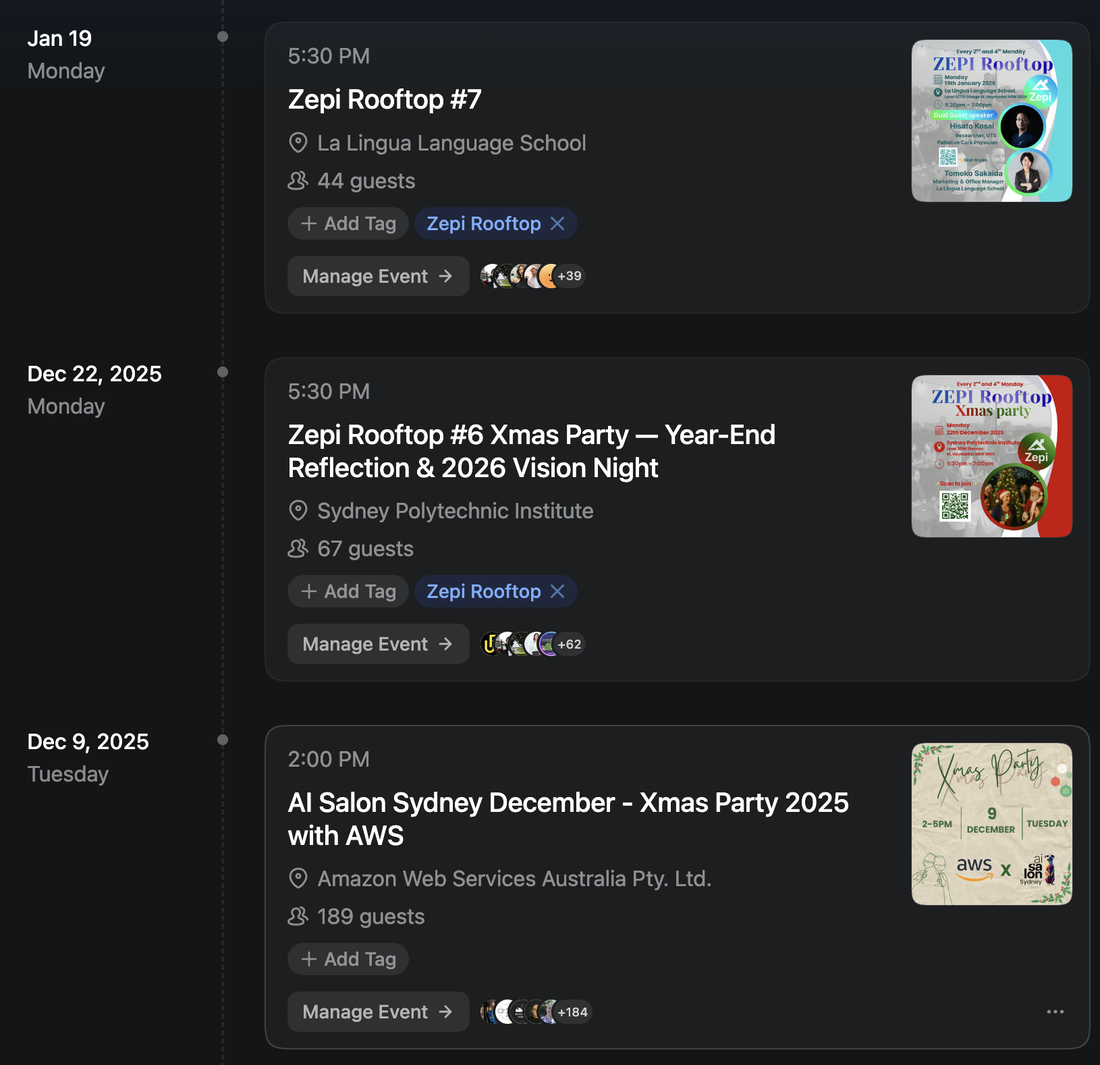This screenshot has width=1100, height=1065.
Task: Click Zepi Rooftop #7 cover thumbnail
Action: (x=991, y=121)
